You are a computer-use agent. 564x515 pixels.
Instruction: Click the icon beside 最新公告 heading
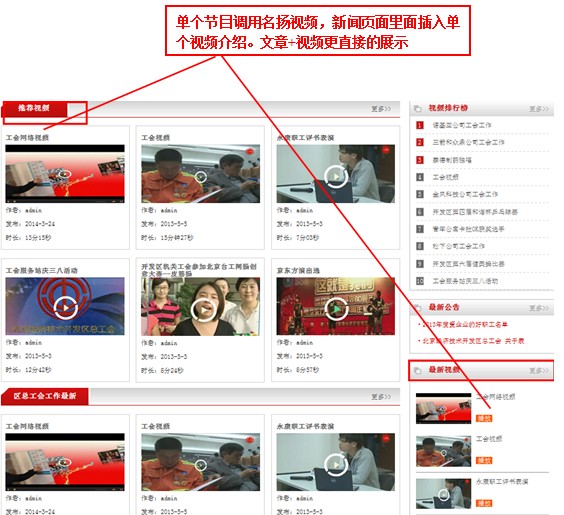click(x=418, y=307)
